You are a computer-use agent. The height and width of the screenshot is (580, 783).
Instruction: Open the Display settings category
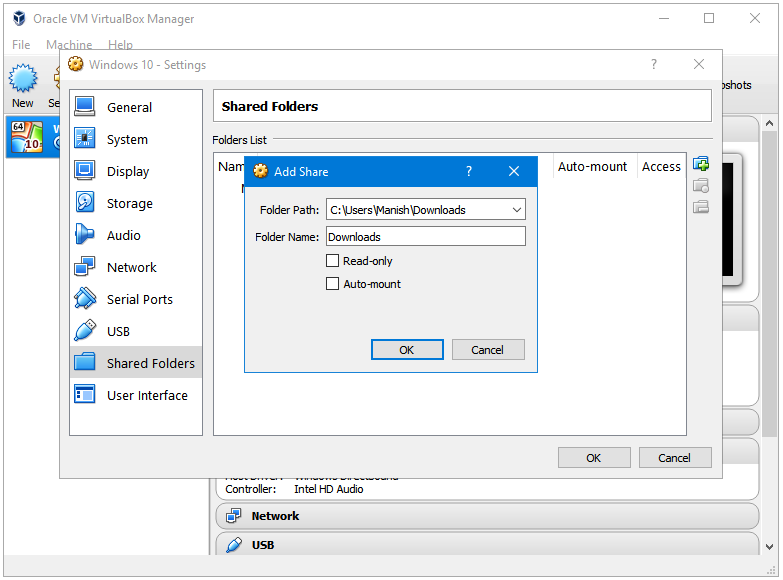tap(127, 171)
